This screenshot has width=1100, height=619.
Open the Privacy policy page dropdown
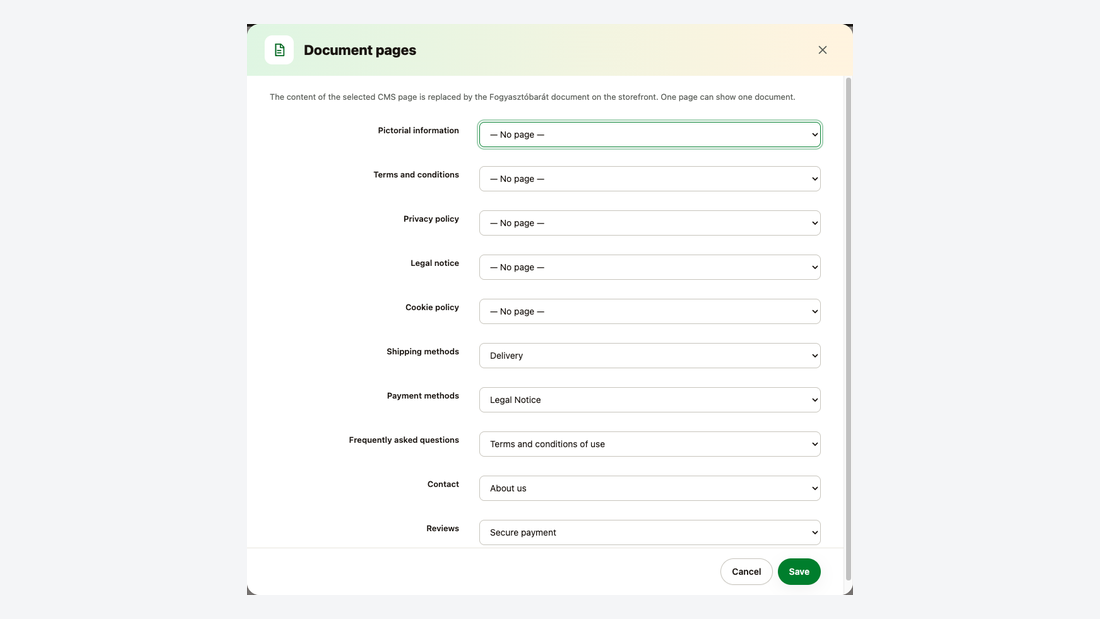click(650, 223)
